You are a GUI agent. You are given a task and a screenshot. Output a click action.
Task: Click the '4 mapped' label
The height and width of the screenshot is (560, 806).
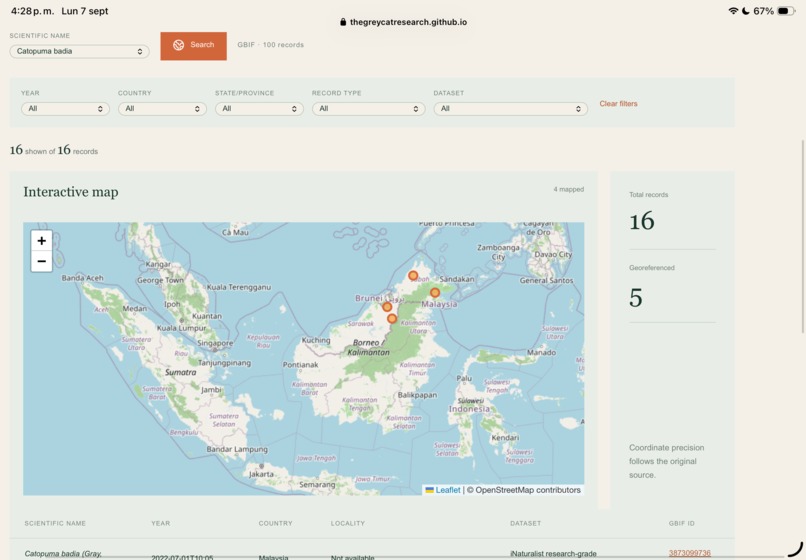click(569, 189)
